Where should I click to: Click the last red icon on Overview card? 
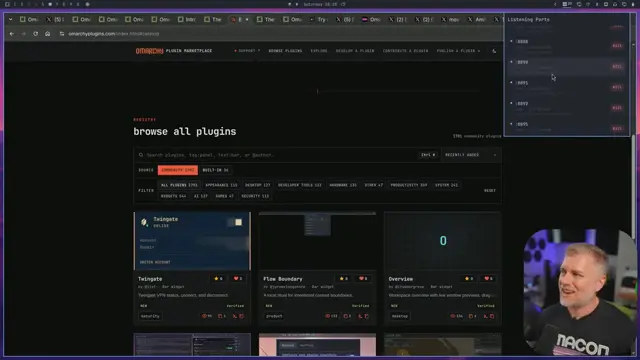492,316
